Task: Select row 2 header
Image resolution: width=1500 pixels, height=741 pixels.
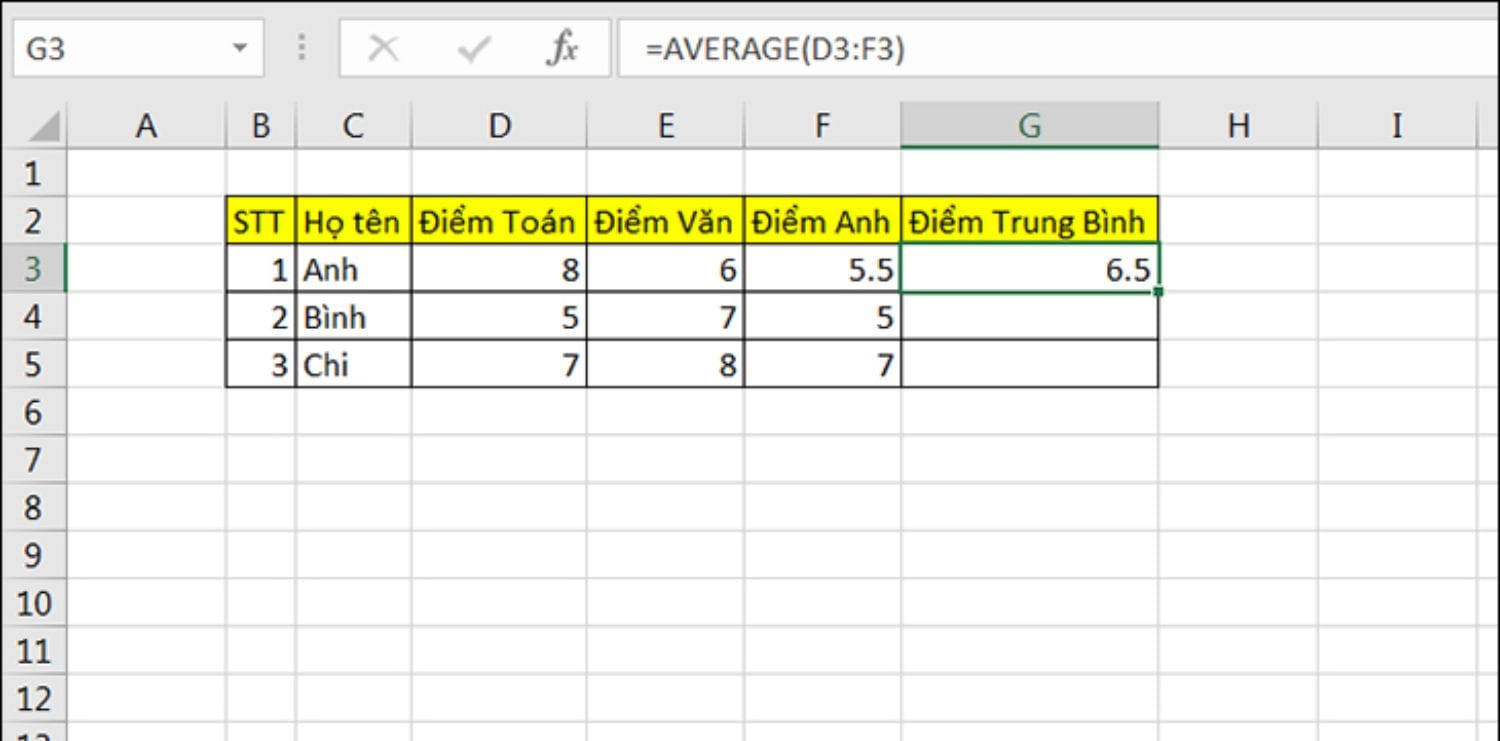Action: tap(33, 221)
